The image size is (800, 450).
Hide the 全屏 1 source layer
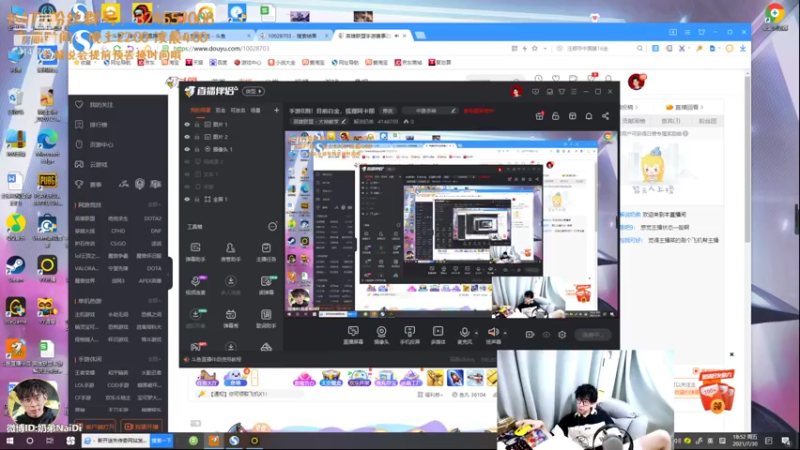pyautogui.click(x=187, y=199)
